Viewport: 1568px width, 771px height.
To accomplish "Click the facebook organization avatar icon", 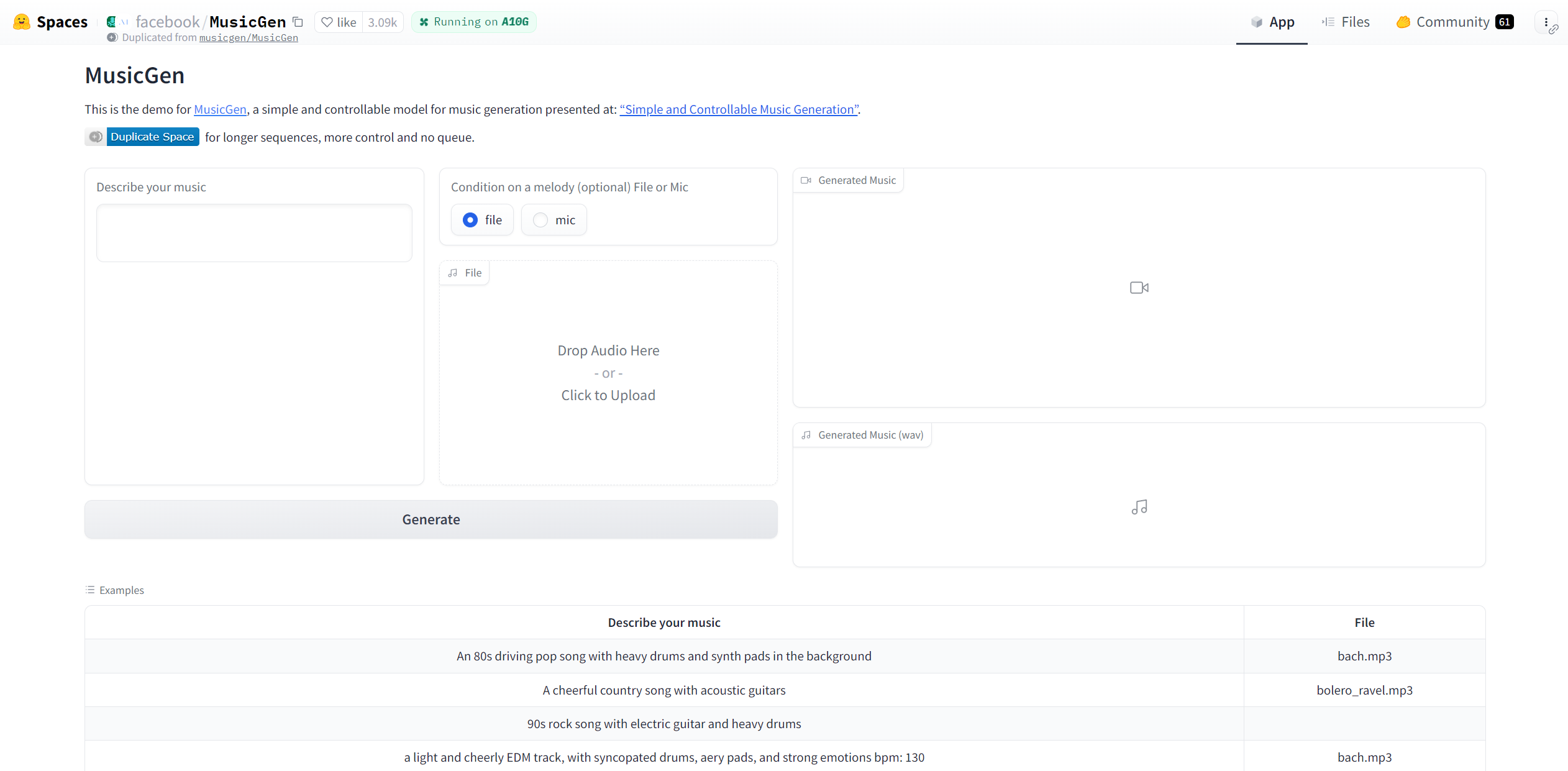I will click(112, 22).
